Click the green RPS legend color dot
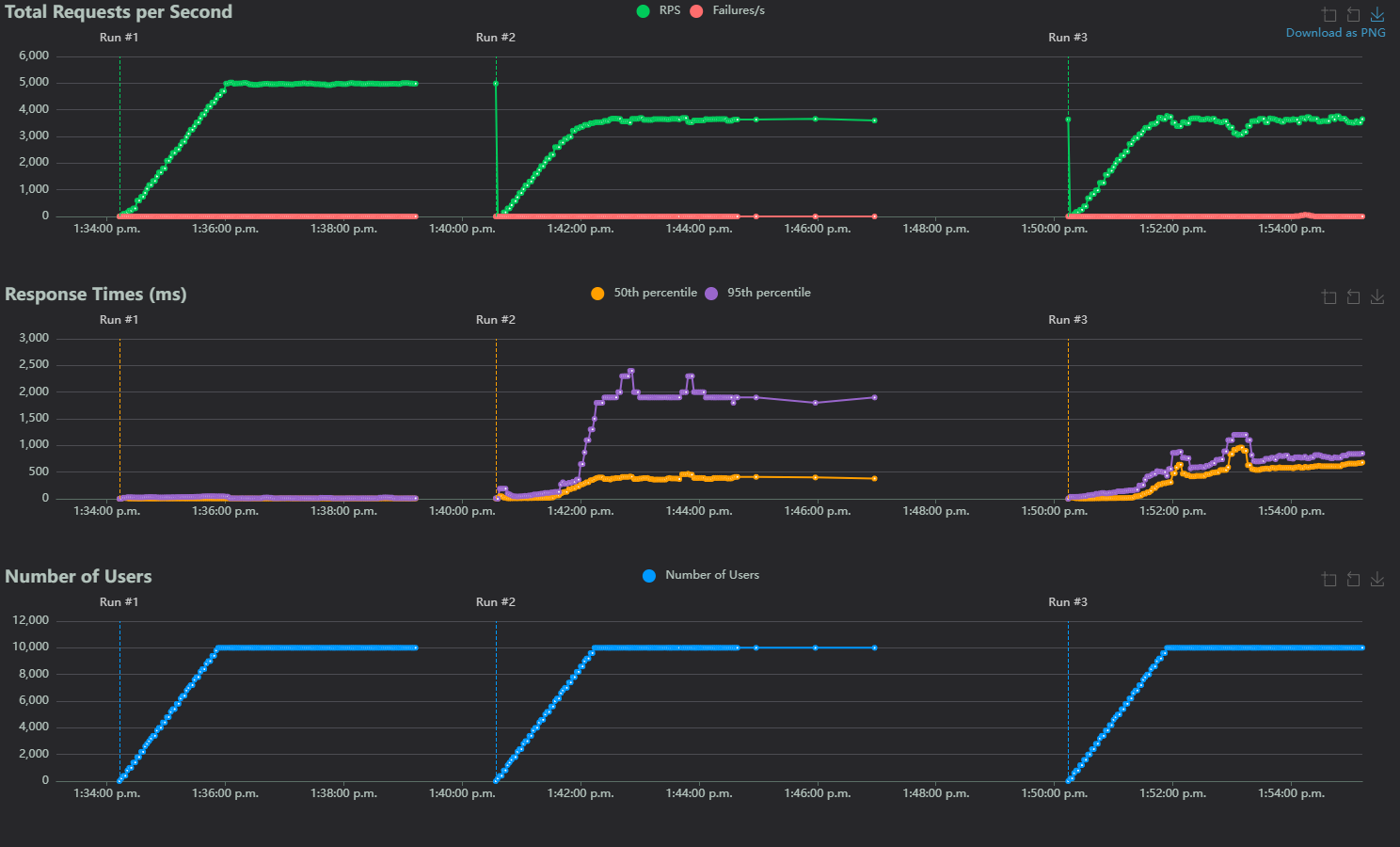This screenshot has width=1400, height=847. 644,11
